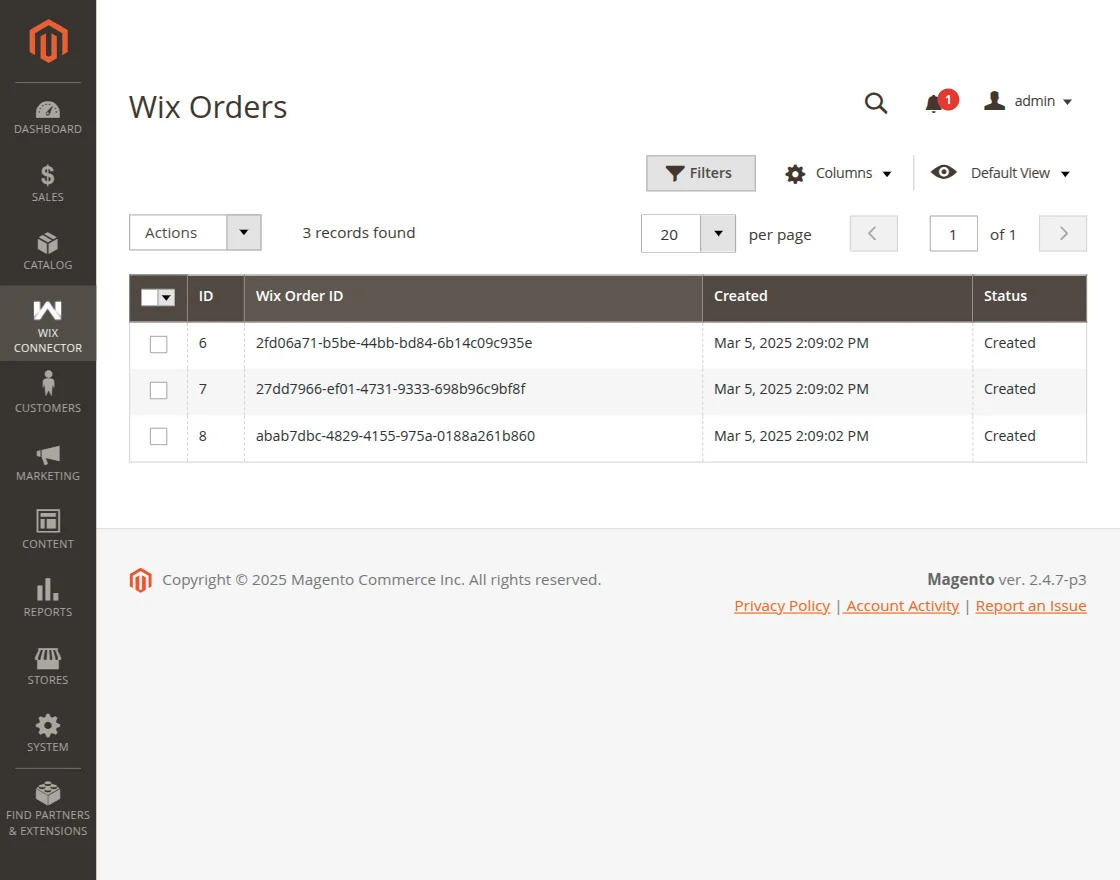The height and width of the screenshot is (880, 1120).
Task: Open the Wix Connector sidebar section
Action: click(x=48, y=323)
